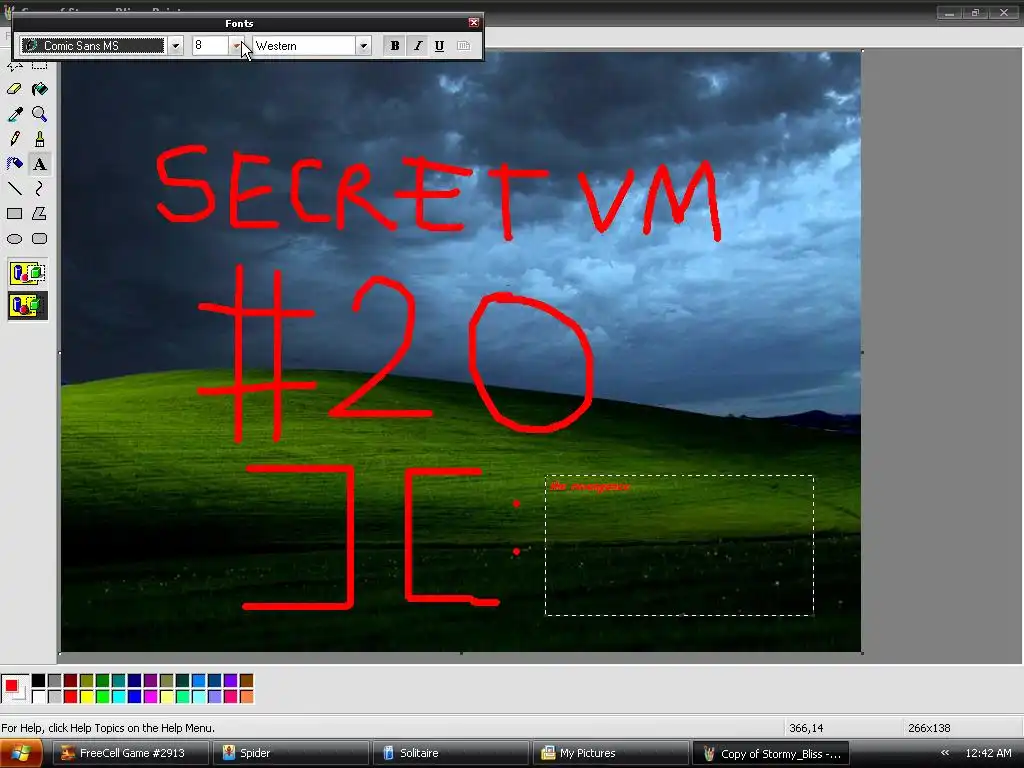
Task: Pick the purple swatch in top row
Action: coord(151,680)
